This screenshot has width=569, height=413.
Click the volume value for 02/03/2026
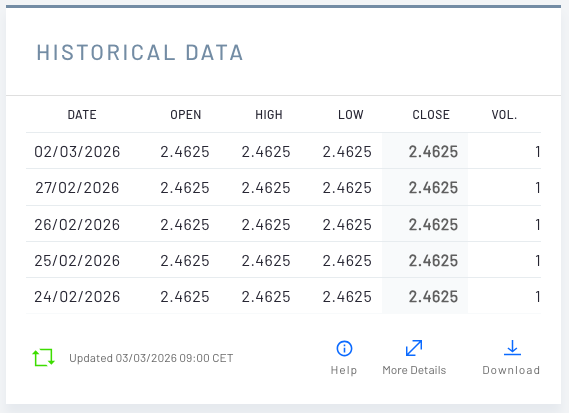pos(538,152)
